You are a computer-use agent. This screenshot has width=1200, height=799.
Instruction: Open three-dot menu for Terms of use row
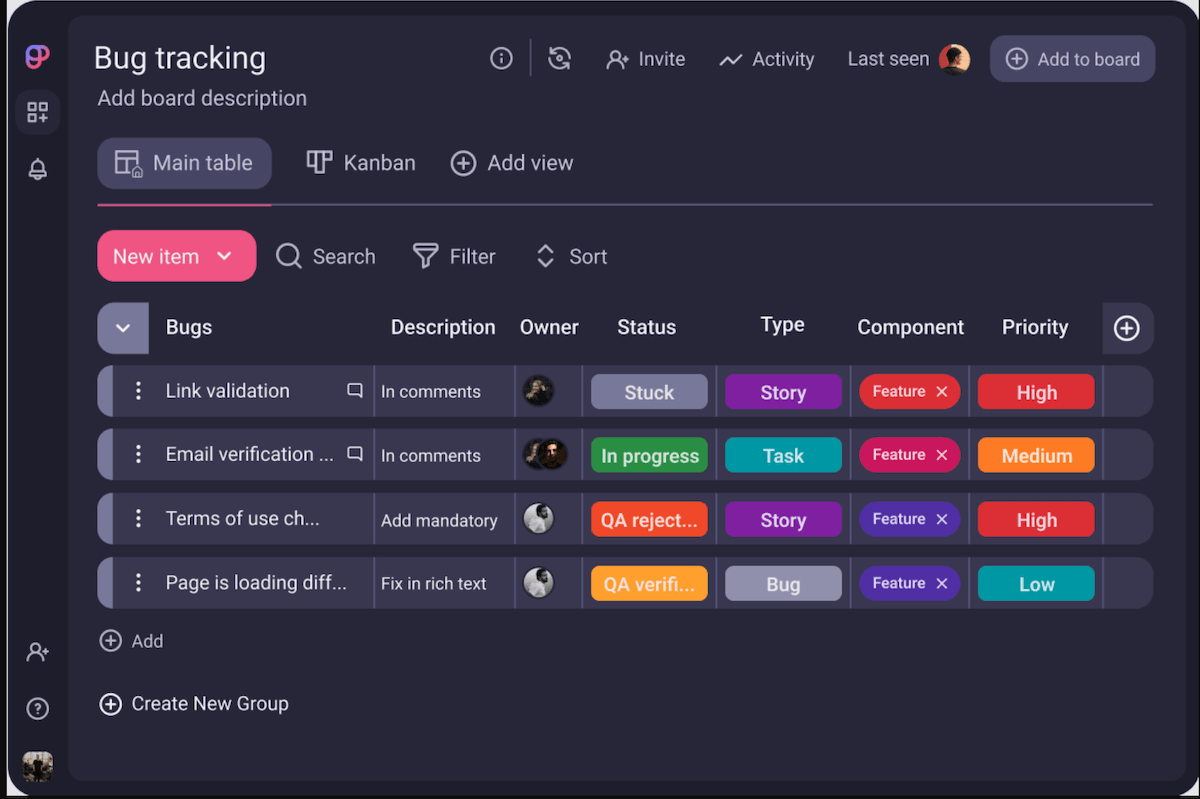tap(138, 519)
